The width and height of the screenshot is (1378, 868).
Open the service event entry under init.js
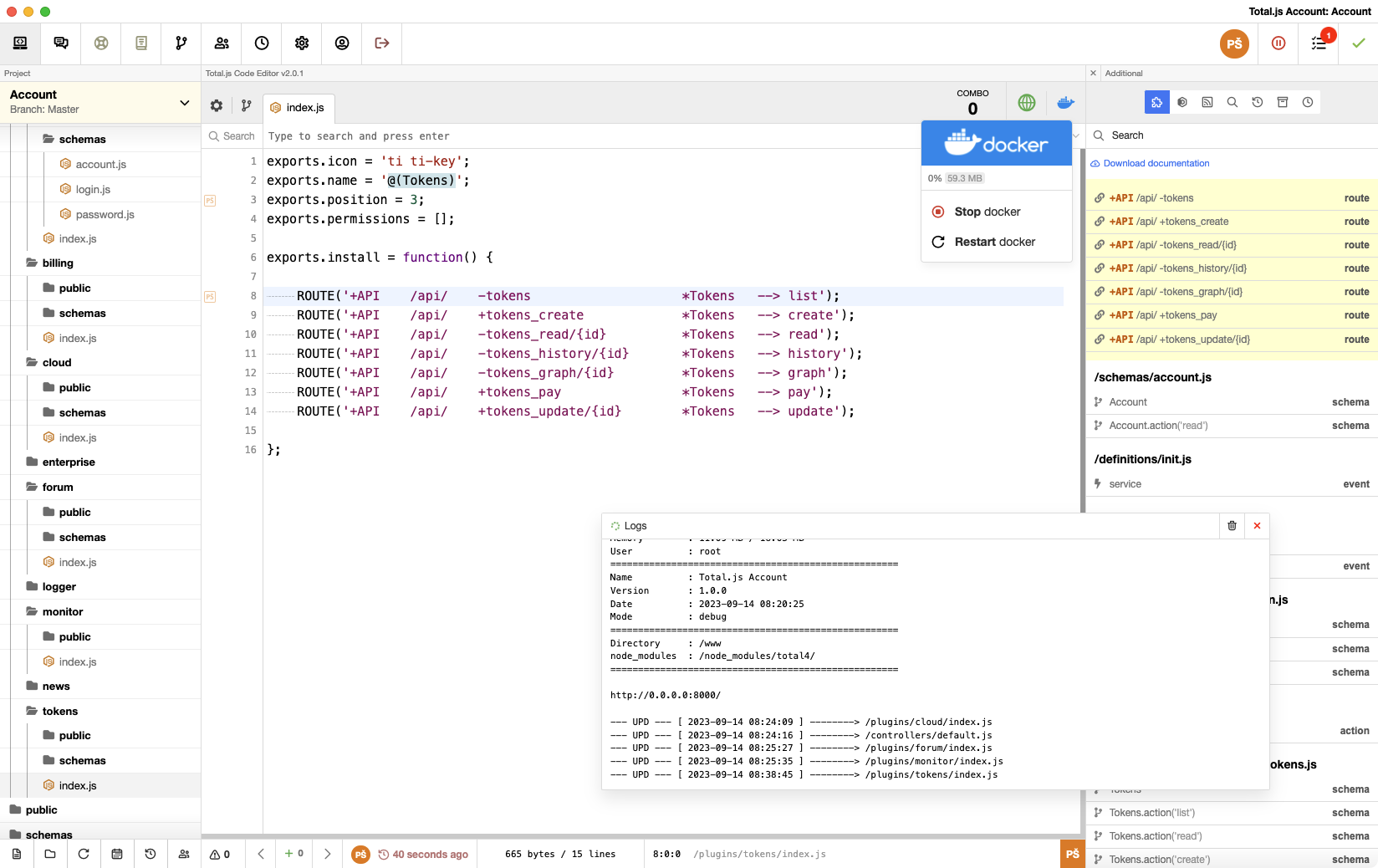pos(1232,484)
